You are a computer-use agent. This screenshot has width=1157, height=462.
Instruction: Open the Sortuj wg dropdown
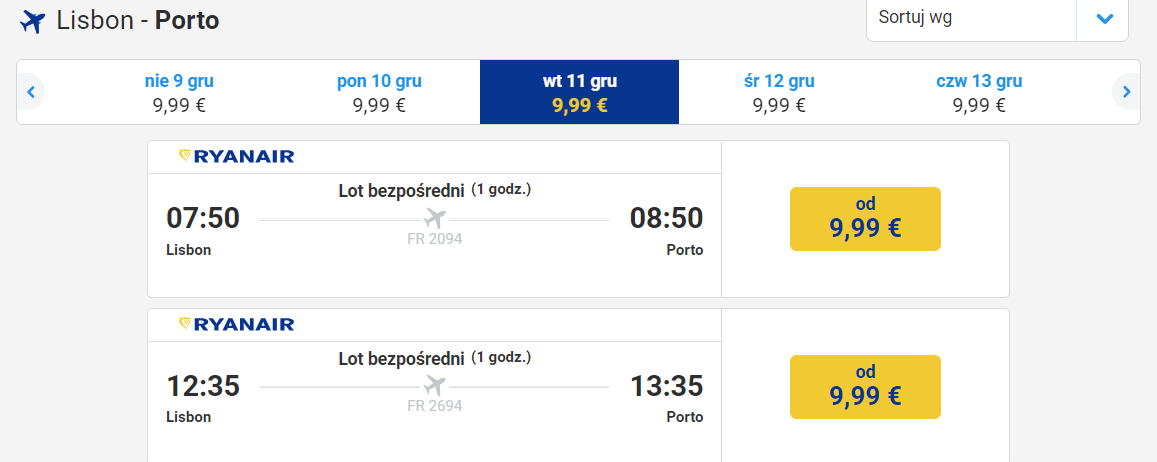(x=997, y=18)
